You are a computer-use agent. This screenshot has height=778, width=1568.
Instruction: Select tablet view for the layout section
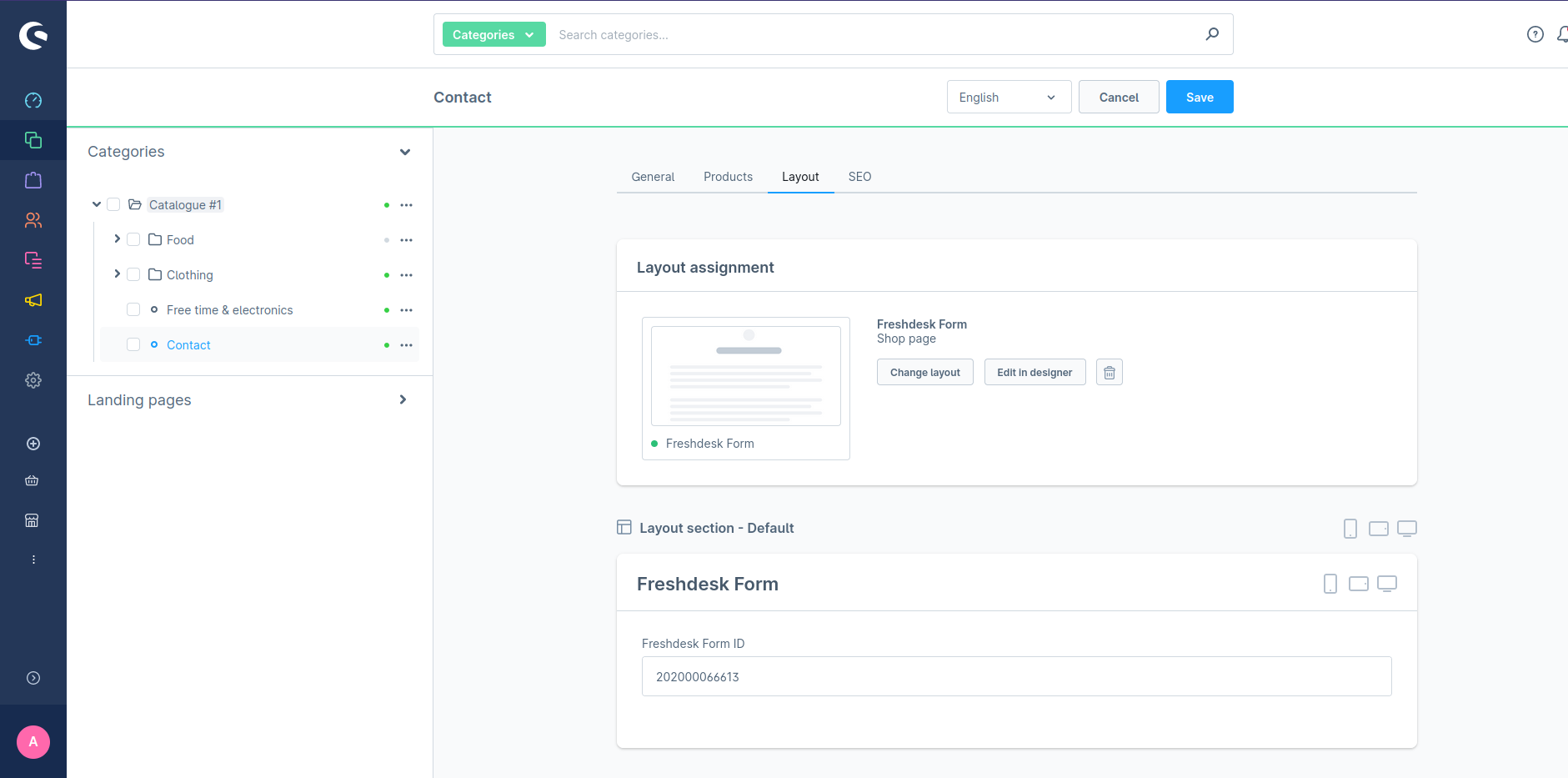pos(1379,529)
